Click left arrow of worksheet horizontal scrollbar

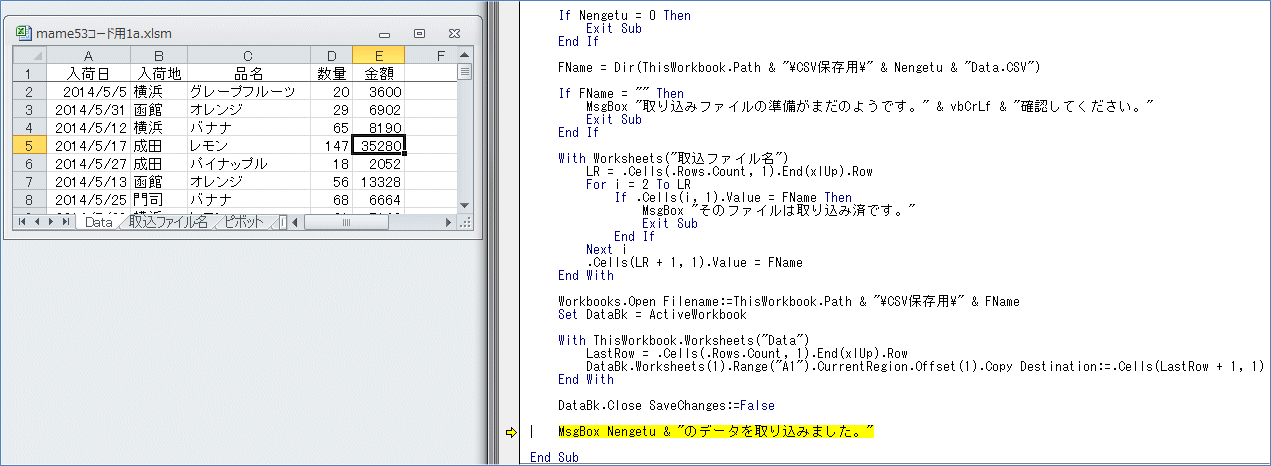click(297, 222)
